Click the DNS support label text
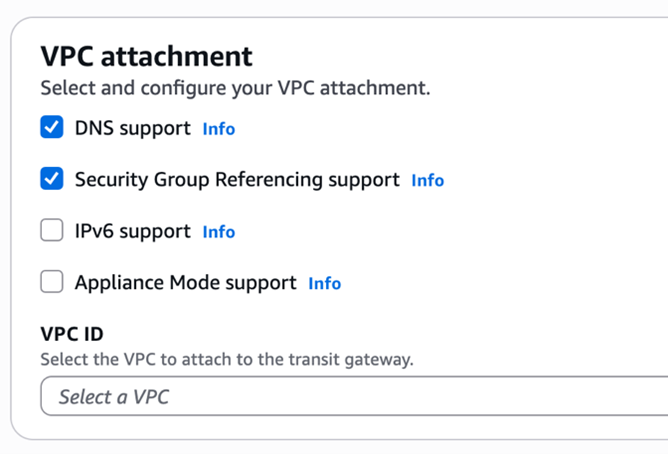 click(132, 128)
